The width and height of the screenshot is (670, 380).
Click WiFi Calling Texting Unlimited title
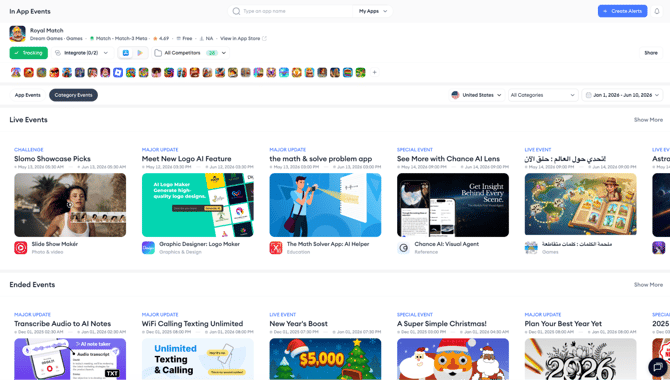pyautogui.click(x=192, y=324)
